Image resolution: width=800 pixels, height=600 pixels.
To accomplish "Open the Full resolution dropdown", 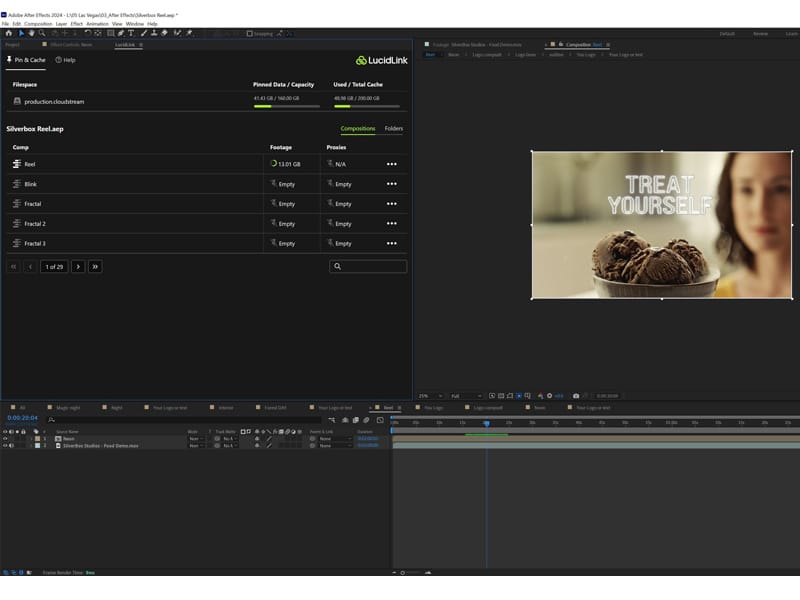I will pyautogui.click(x=466, y=396).
